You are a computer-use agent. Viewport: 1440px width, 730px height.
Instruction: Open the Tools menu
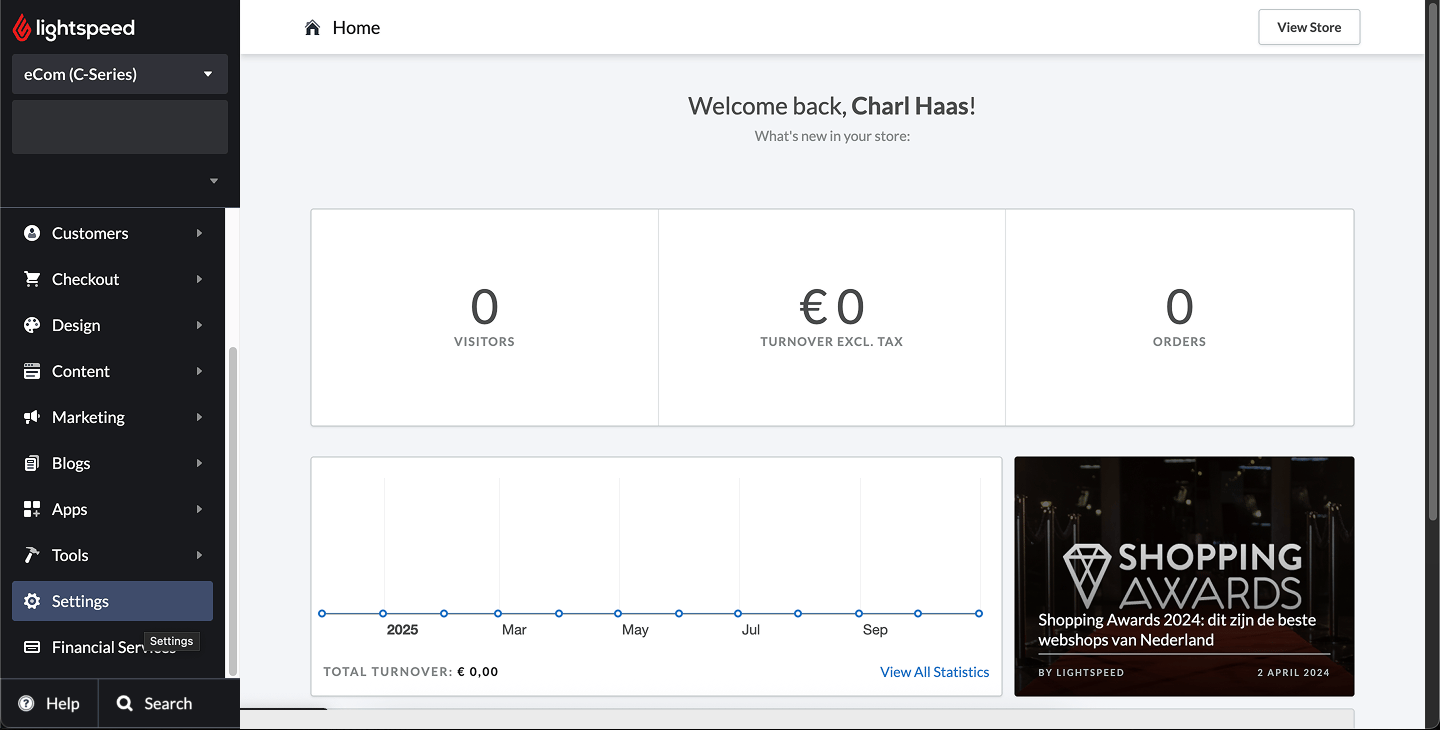pyautogui.click(x=112, y=555)
